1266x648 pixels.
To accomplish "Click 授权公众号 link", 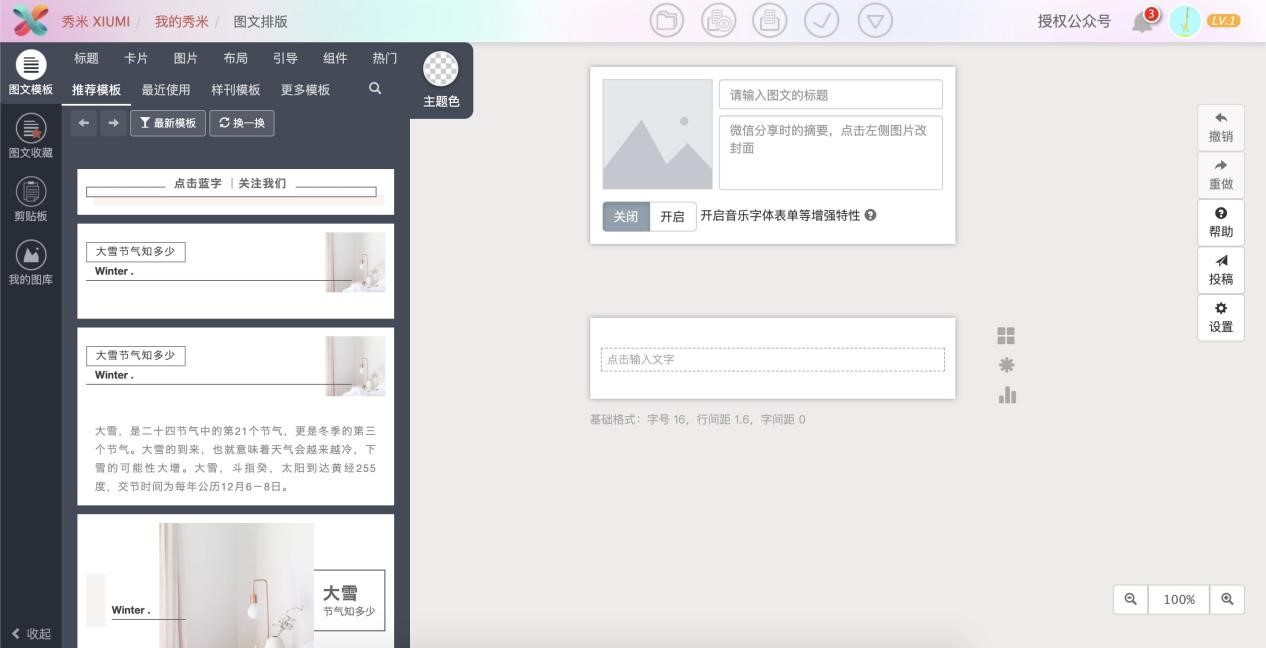I will click(x=1074, y=21).
